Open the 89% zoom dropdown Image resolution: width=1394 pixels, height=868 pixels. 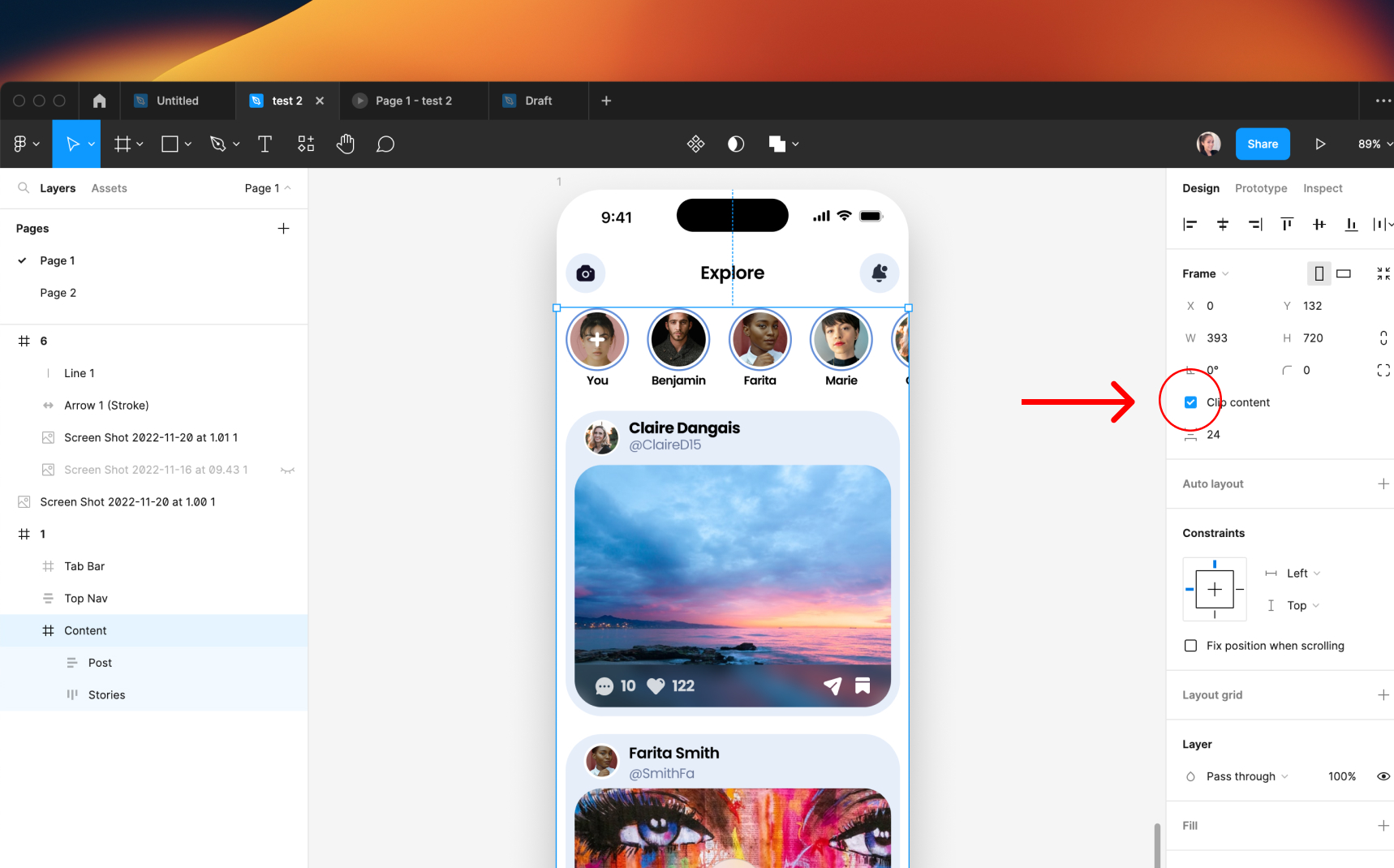[x=1375, y=144]
